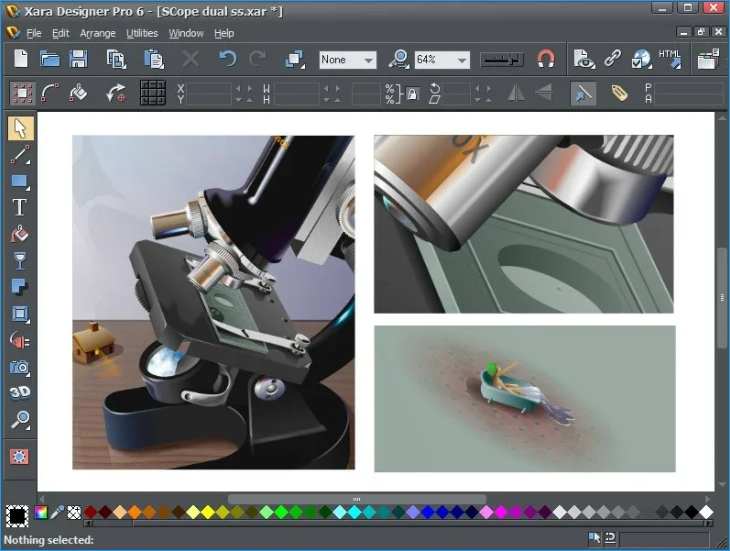This screenshot has width=730, height=551.
Task: Click the width W input field
Action: 297,87
